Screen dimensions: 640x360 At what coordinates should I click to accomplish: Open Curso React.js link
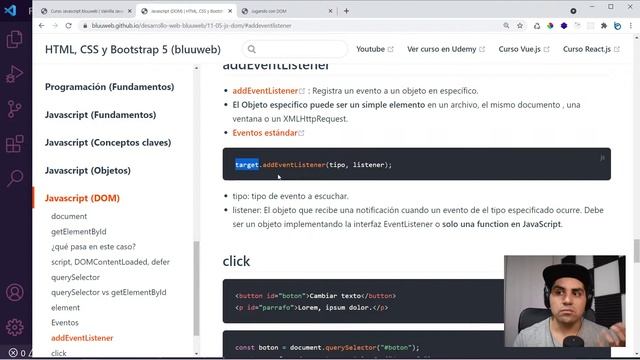[591, 49]
